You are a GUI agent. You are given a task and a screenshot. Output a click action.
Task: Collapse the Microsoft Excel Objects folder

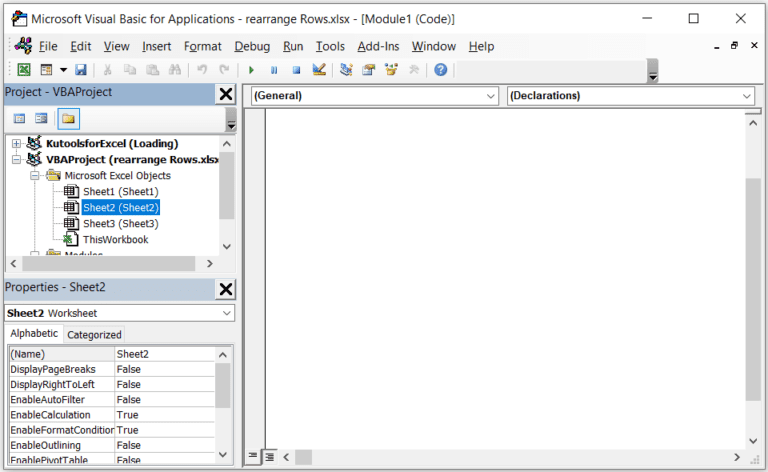[35, 176]
